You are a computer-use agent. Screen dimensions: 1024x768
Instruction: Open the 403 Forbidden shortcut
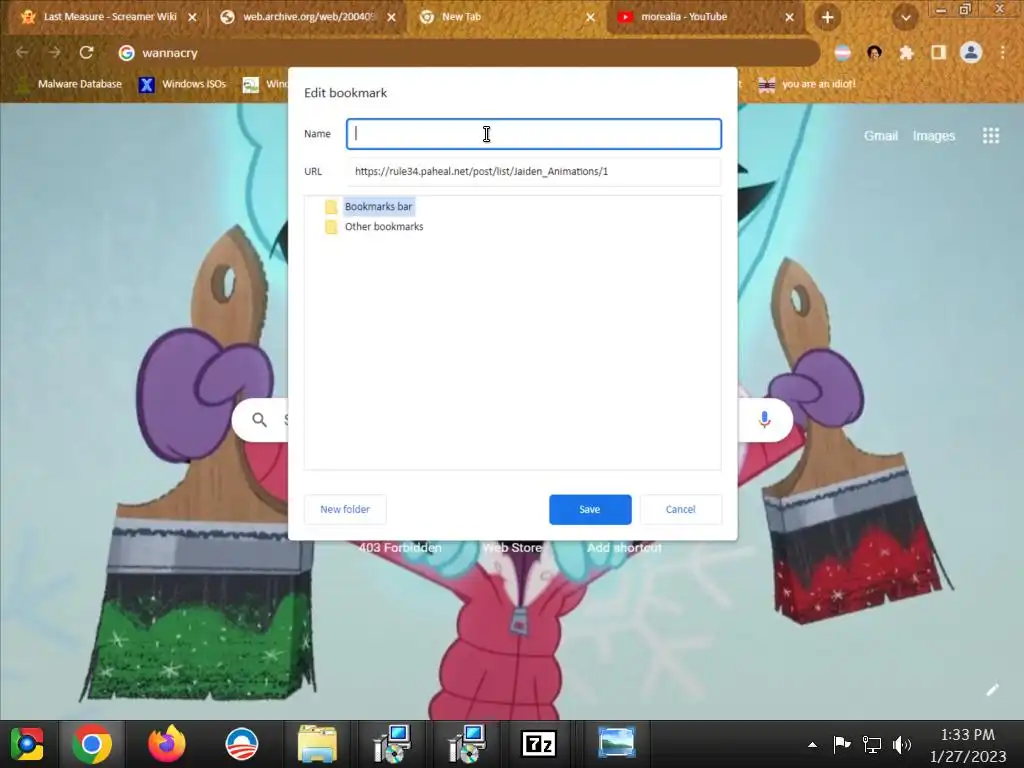pyautogui.click(x=400, y=548)
